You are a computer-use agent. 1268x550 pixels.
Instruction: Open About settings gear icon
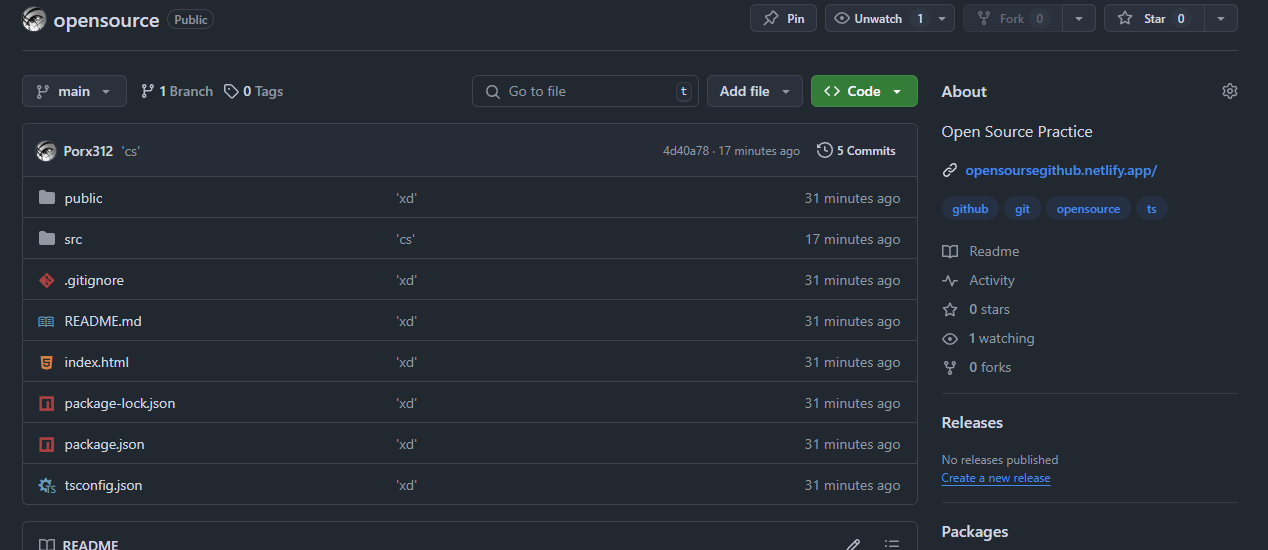click(x=1230, y=91)
